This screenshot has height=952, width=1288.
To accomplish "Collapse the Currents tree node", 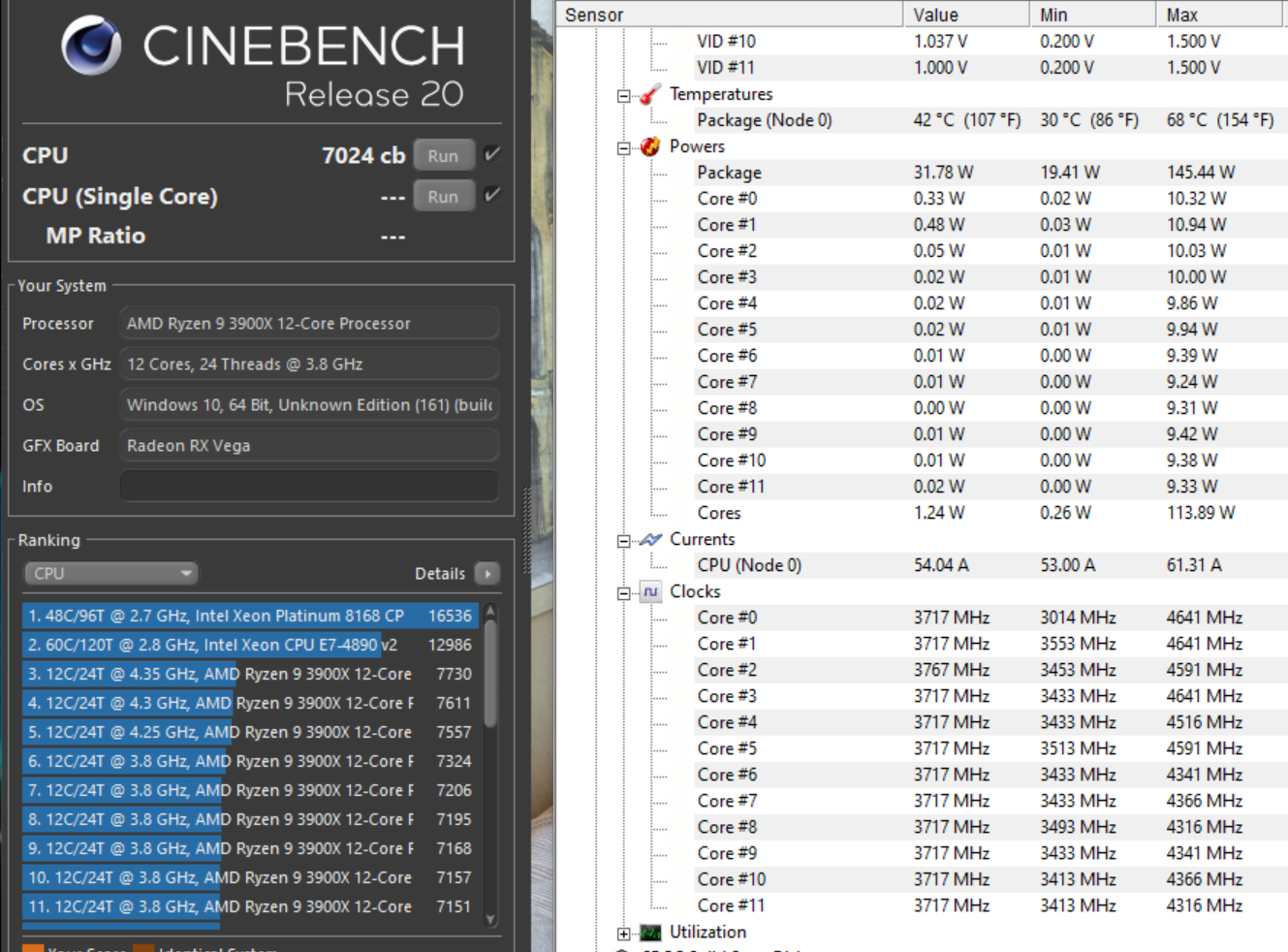I will pyautogui.click(x=624, y=541).
